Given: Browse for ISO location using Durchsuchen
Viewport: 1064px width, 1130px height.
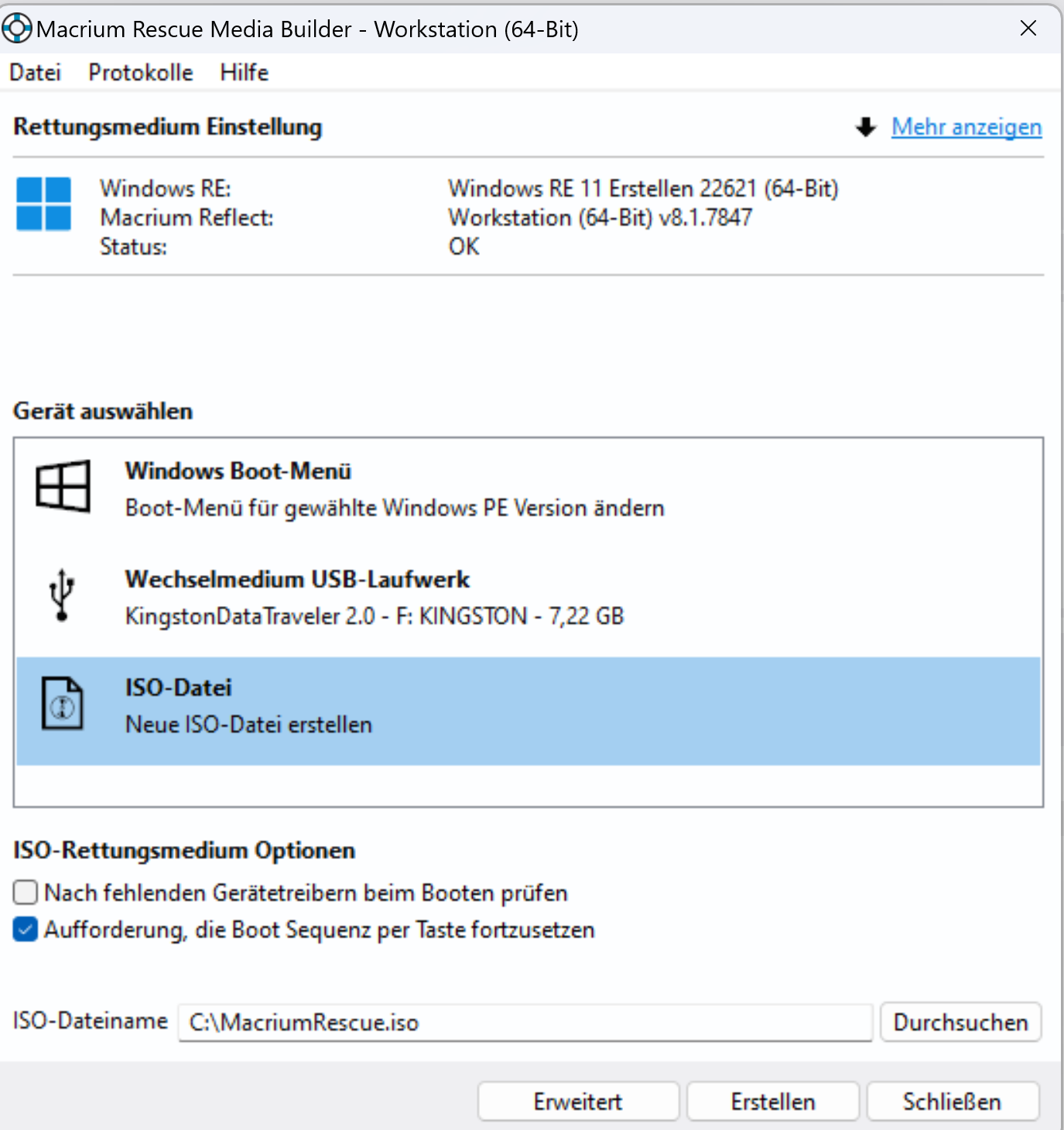Looking at the screenshot, I should [960, 1022].
